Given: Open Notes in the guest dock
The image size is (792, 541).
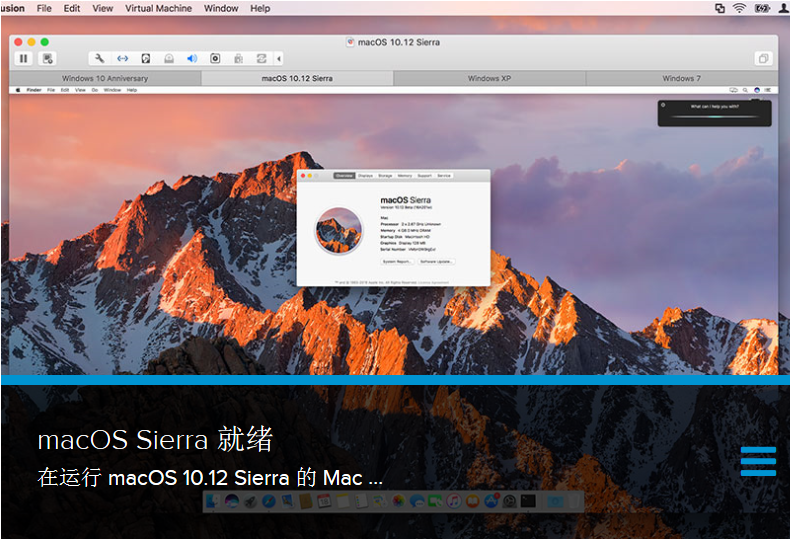Looking at the screenshot, I should pyautogui.click(x=342, y=501).
